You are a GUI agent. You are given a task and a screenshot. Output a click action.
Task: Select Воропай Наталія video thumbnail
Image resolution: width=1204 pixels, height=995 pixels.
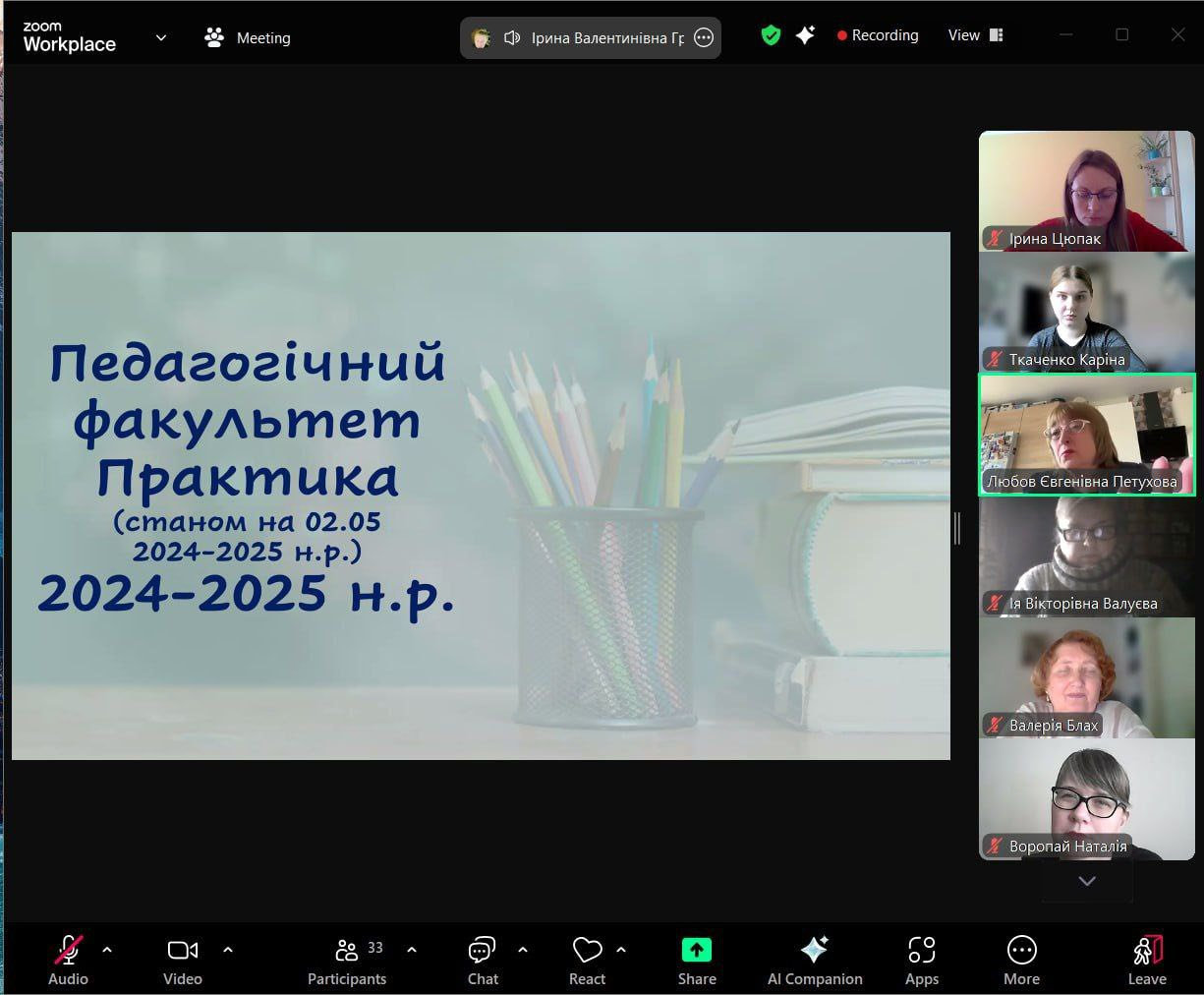tap(1087, 799)
